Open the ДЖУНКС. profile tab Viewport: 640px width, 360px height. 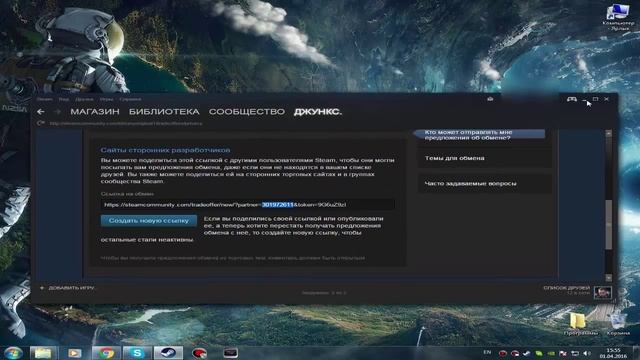[x=318, y=111]
